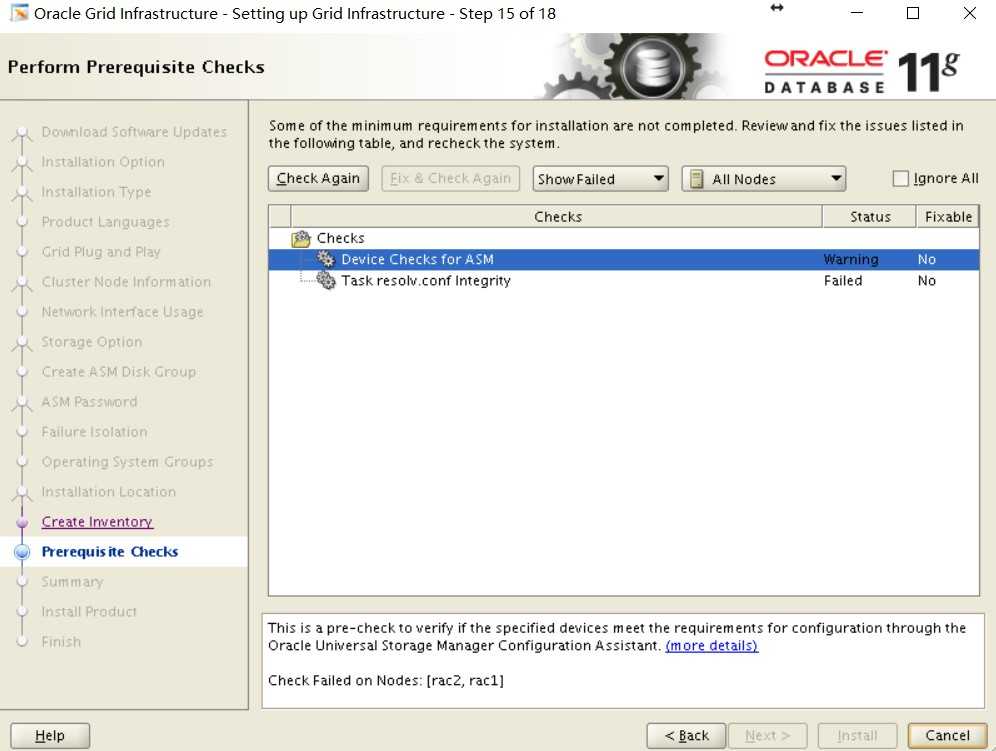Select Task resolv.conf Integrity row
Screen dimensions: 996x751
(x=623, y=280)
